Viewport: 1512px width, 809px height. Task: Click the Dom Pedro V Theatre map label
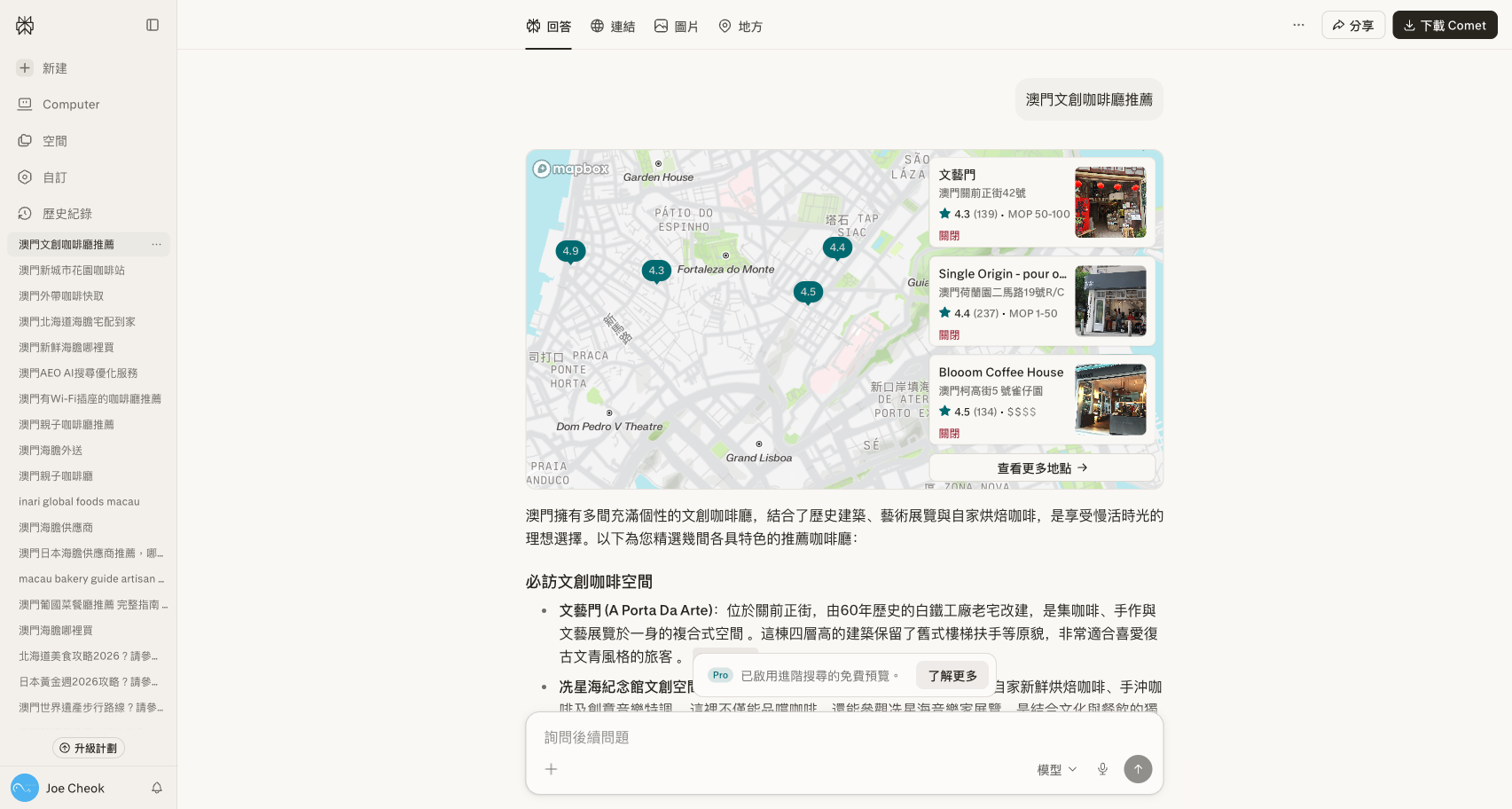pyautogui.click(x=609, y=427)
